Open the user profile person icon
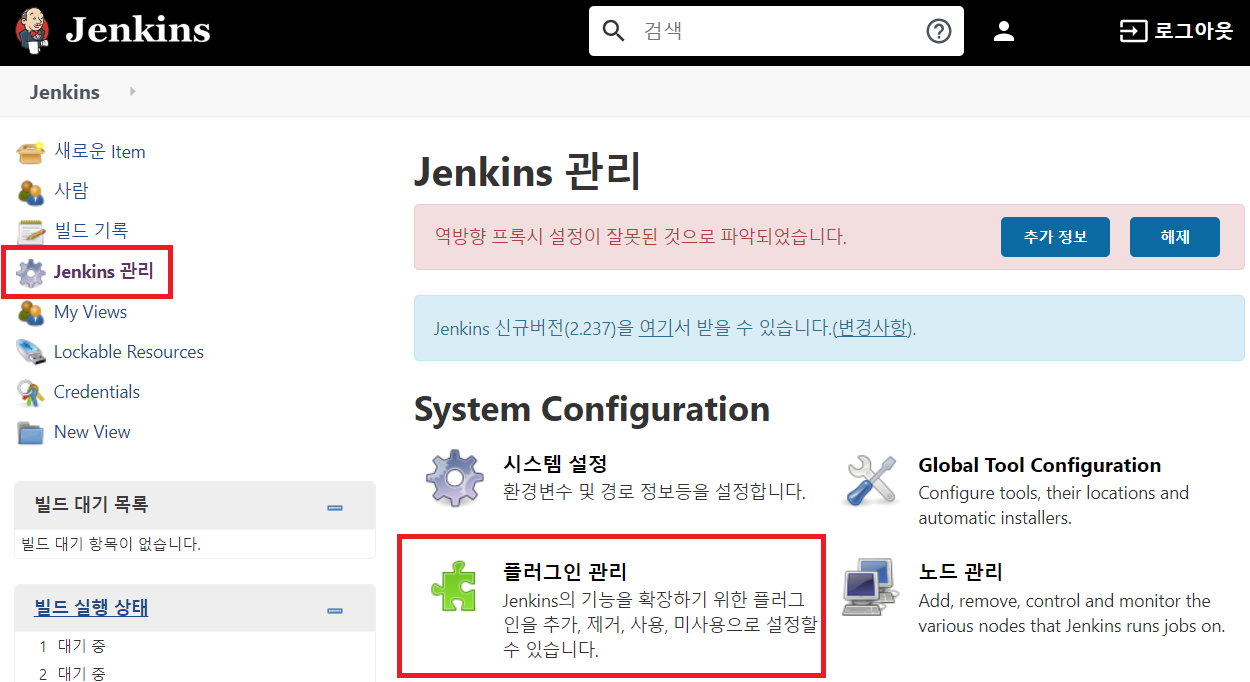Viewport: 1250px width, 682px height. (x=1004, y=31)
